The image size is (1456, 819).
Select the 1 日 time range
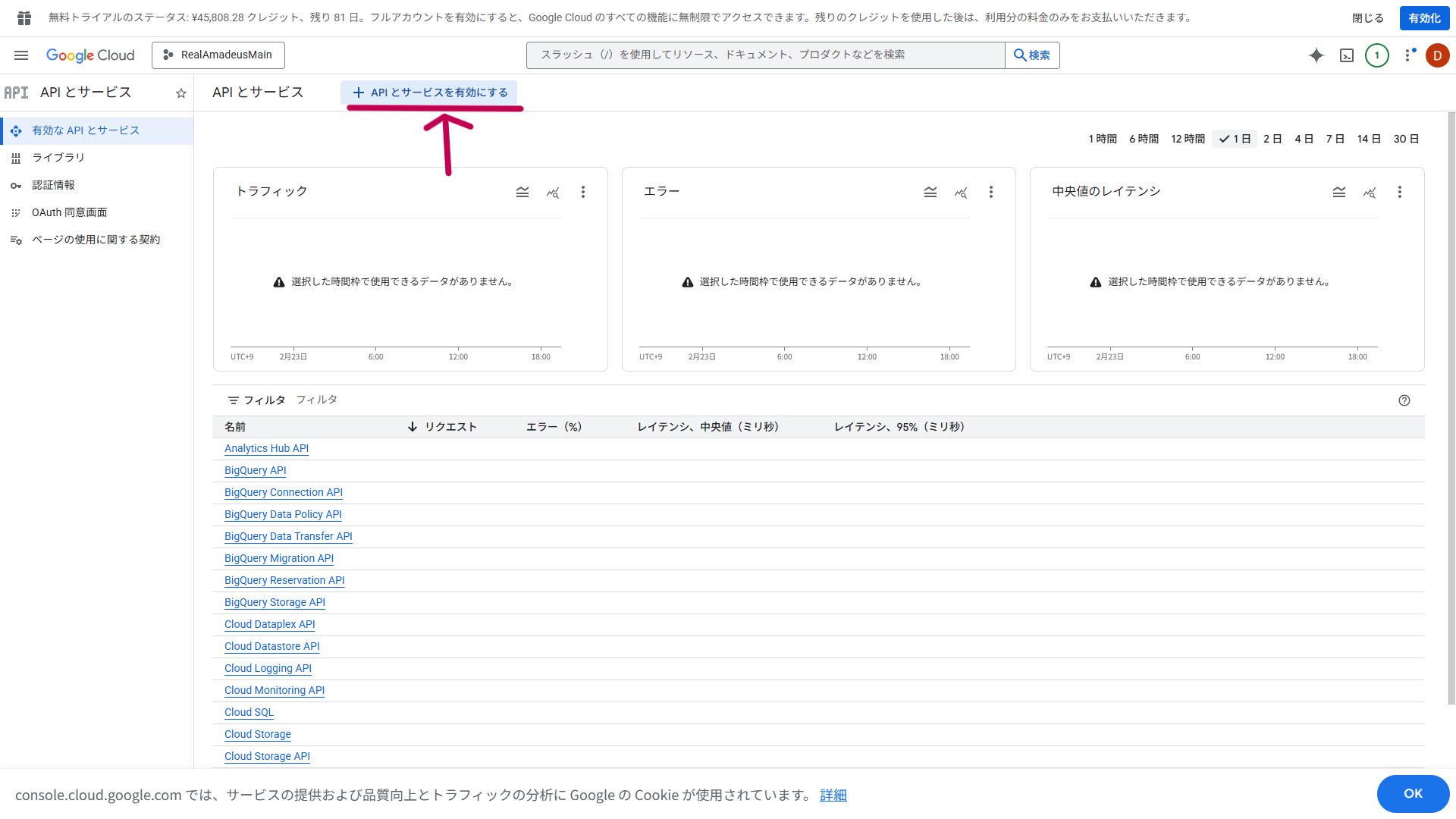(x=1235, y=139)
